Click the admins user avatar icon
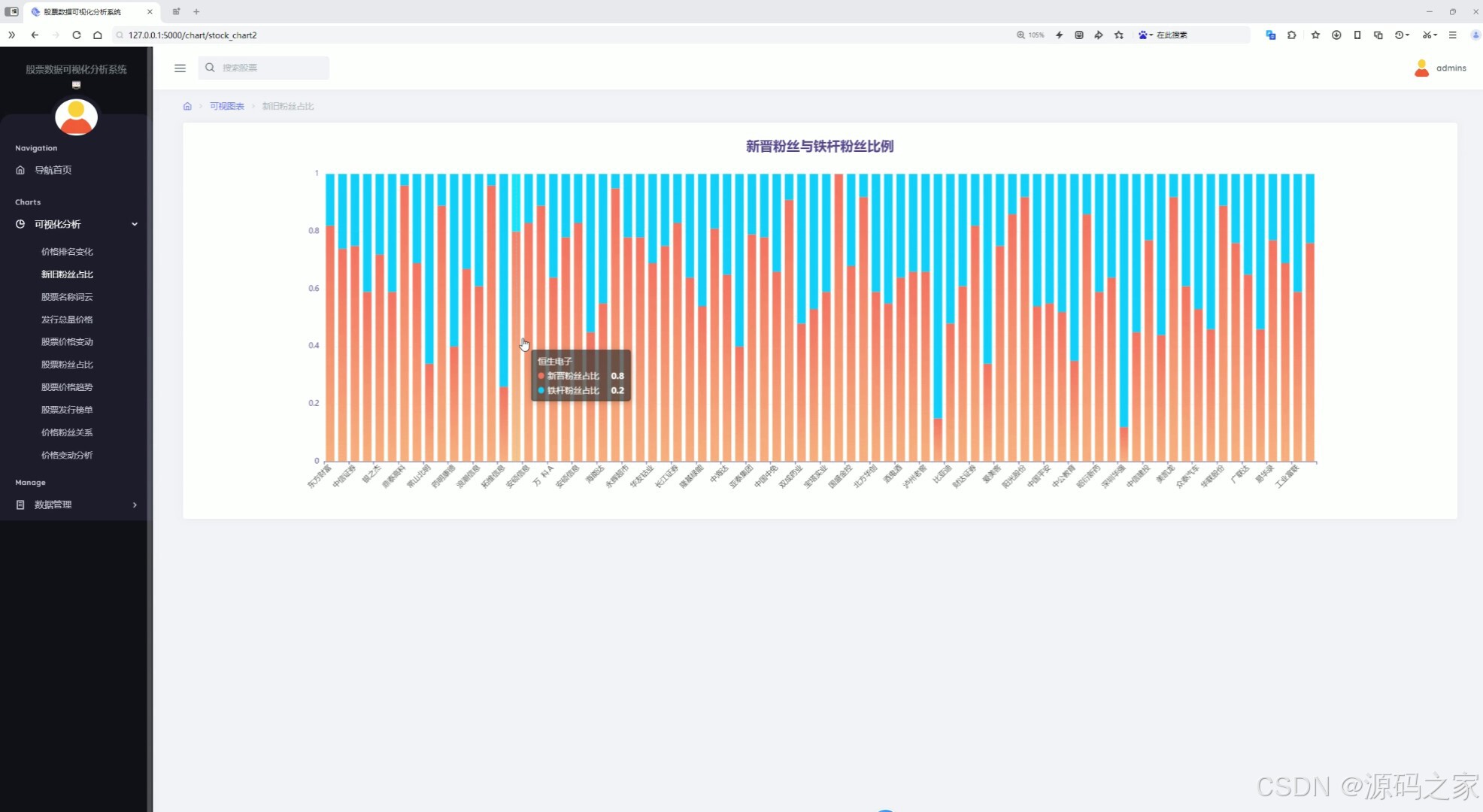Screen dimensions: 1483x812 click(x=1421, y=68)
